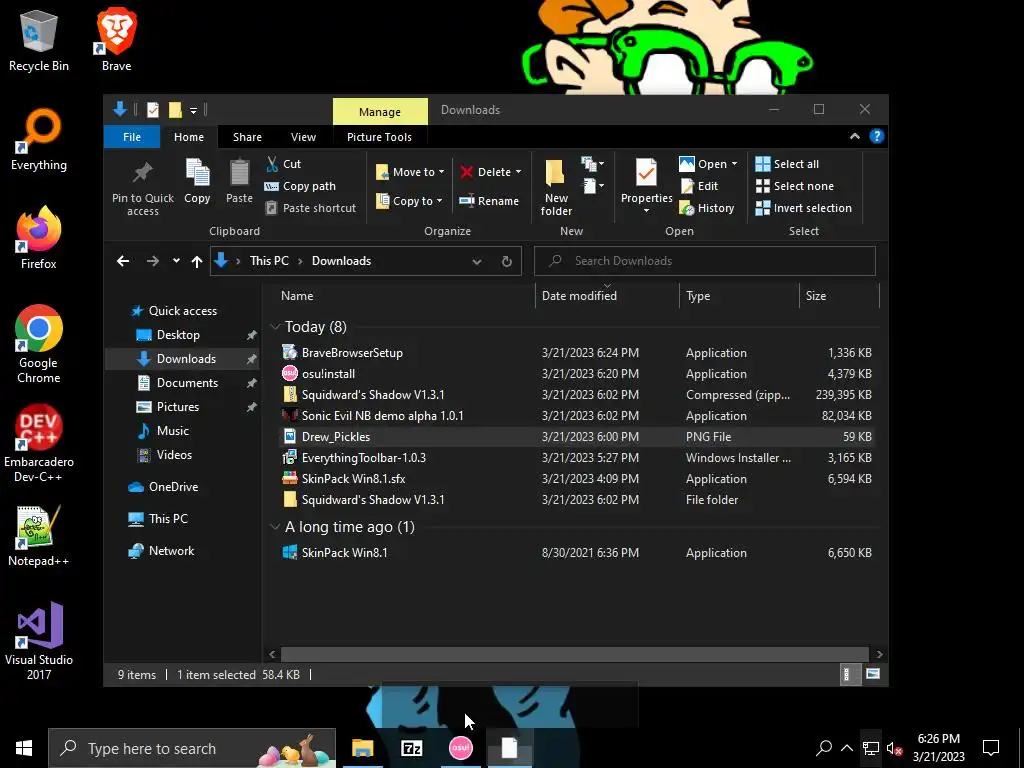Image resolution: width=1024 pixels, height=768 pixels.
Task: Click Paste shortcut in ribbon
Action: click(311, 208)
